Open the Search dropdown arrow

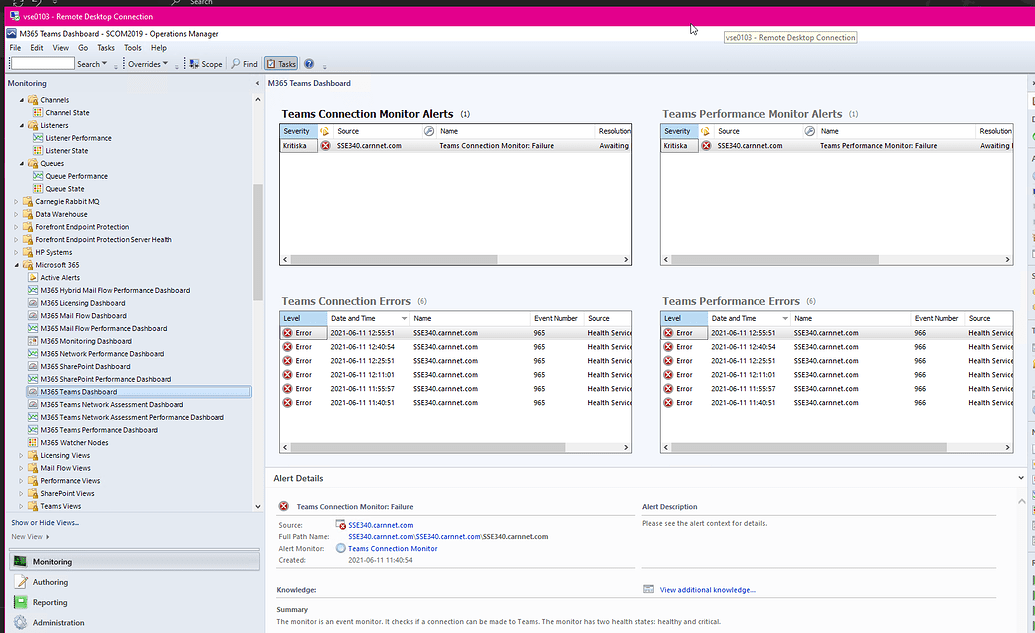106,63
